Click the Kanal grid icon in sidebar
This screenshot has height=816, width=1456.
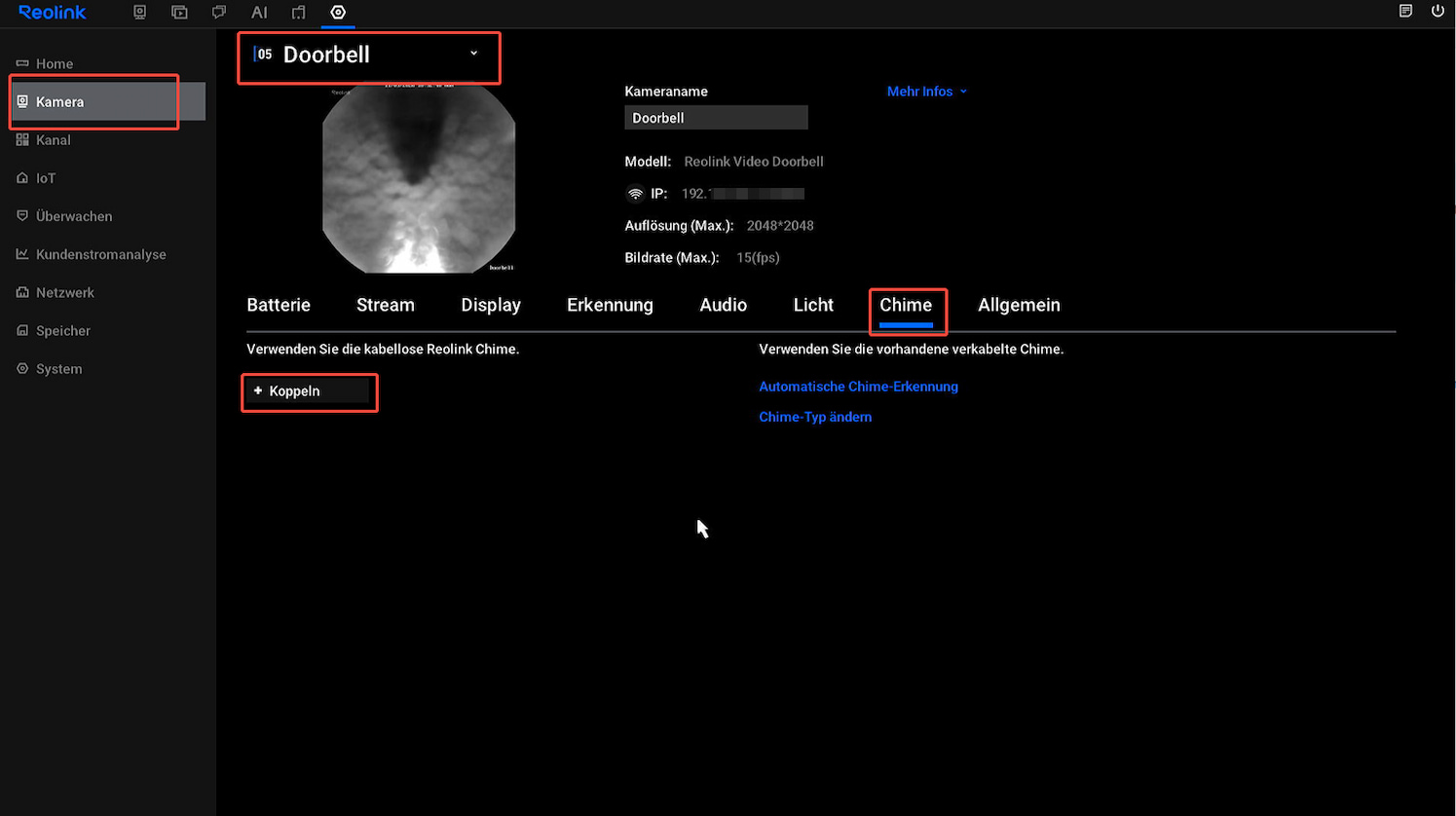22,139
